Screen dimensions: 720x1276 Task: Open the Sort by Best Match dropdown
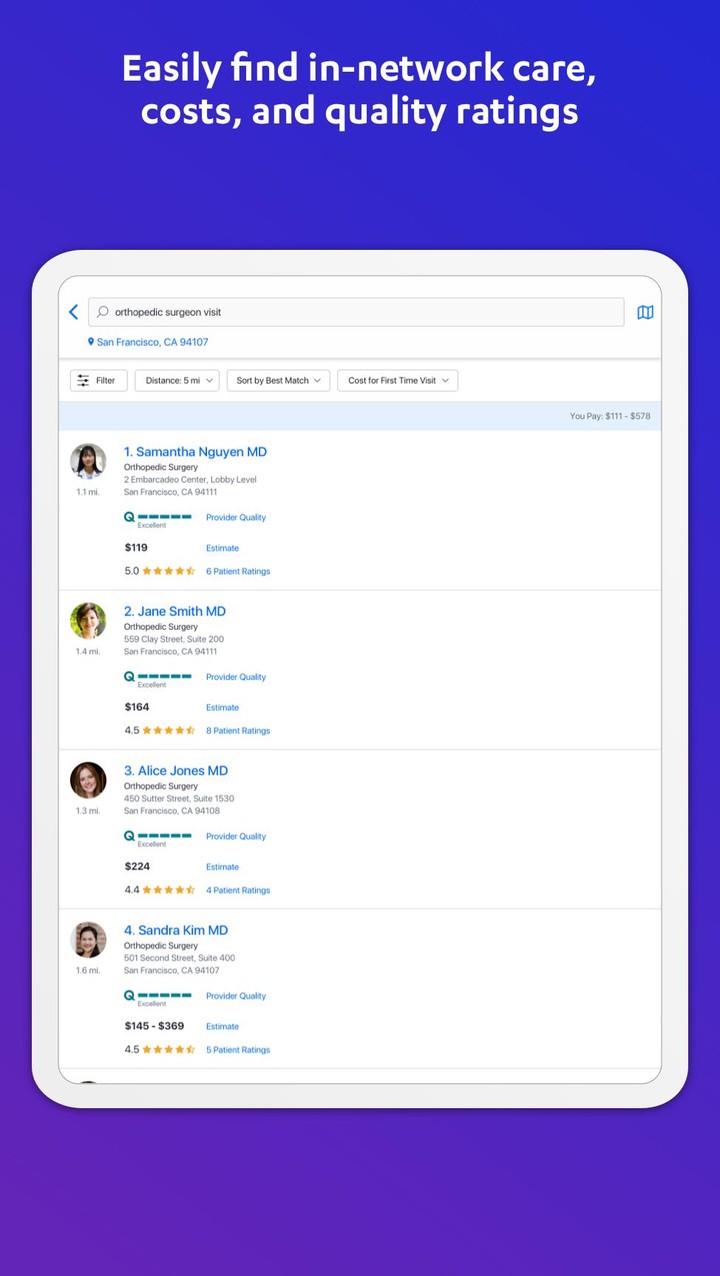click(x=278, y=381)
